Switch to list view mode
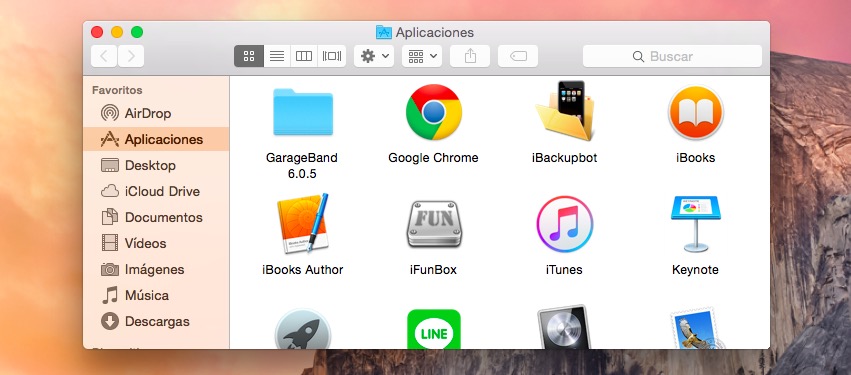This screenshot has height=375, width=851. pyautogui.click(x=277, y=56)
